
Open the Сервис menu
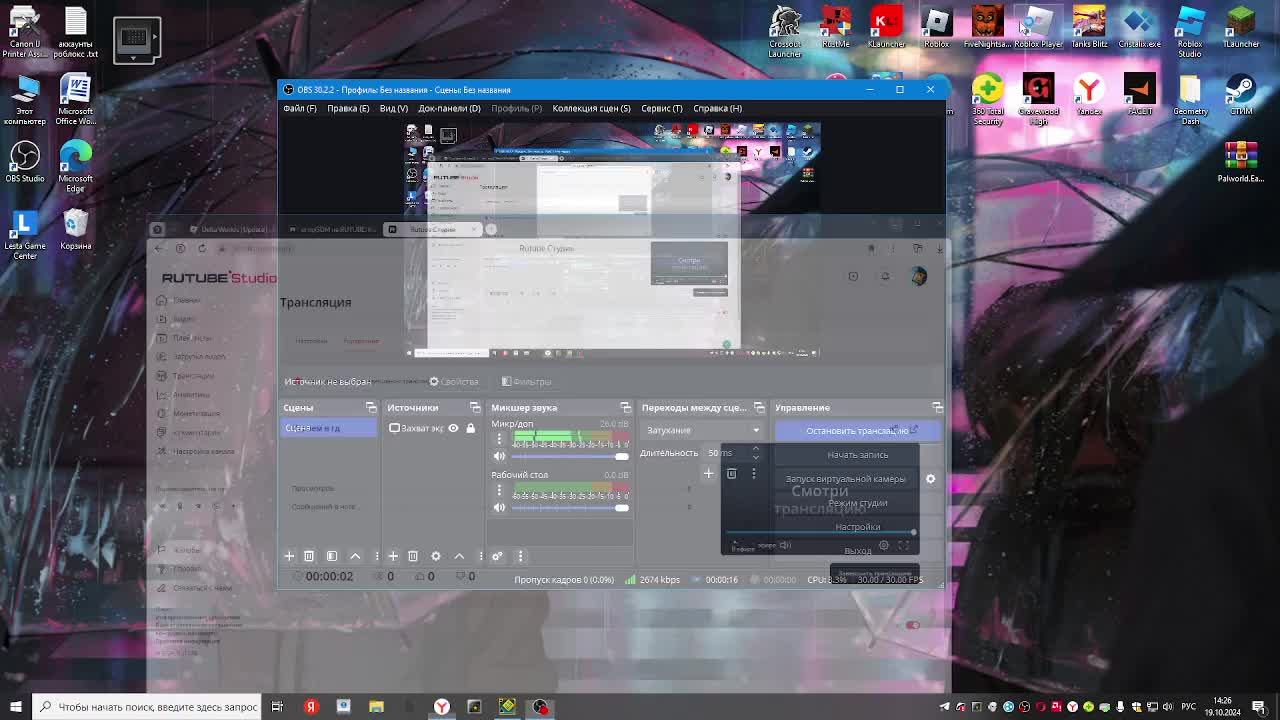[x=662, y=108]
